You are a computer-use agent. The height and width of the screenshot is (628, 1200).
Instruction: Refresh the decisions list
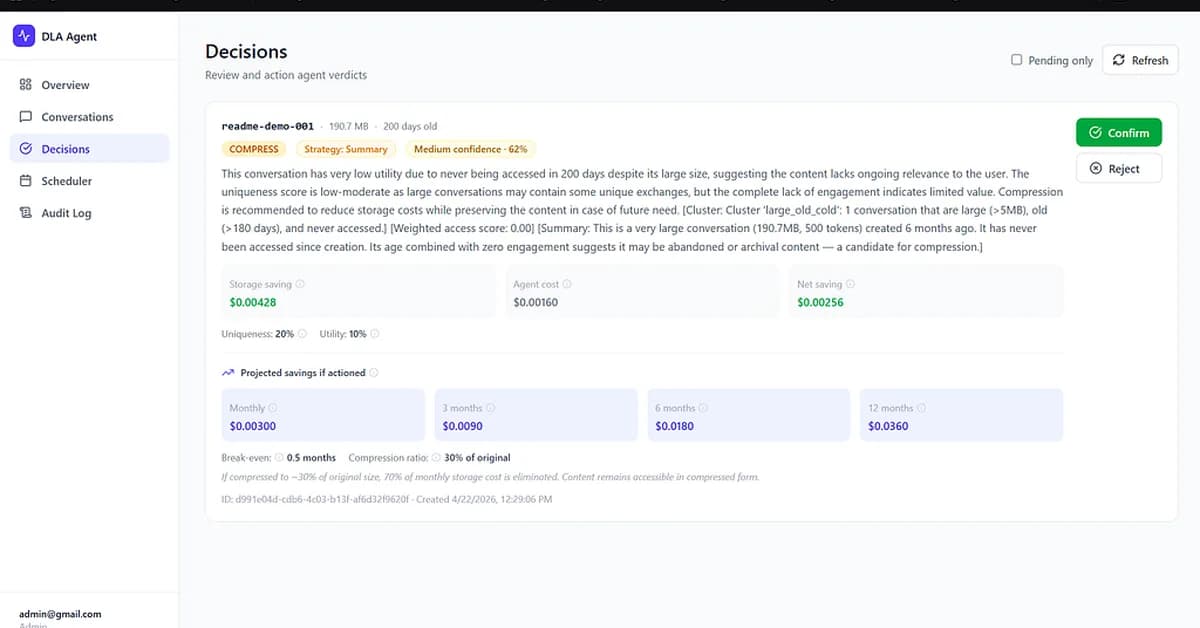[1140, 60]
